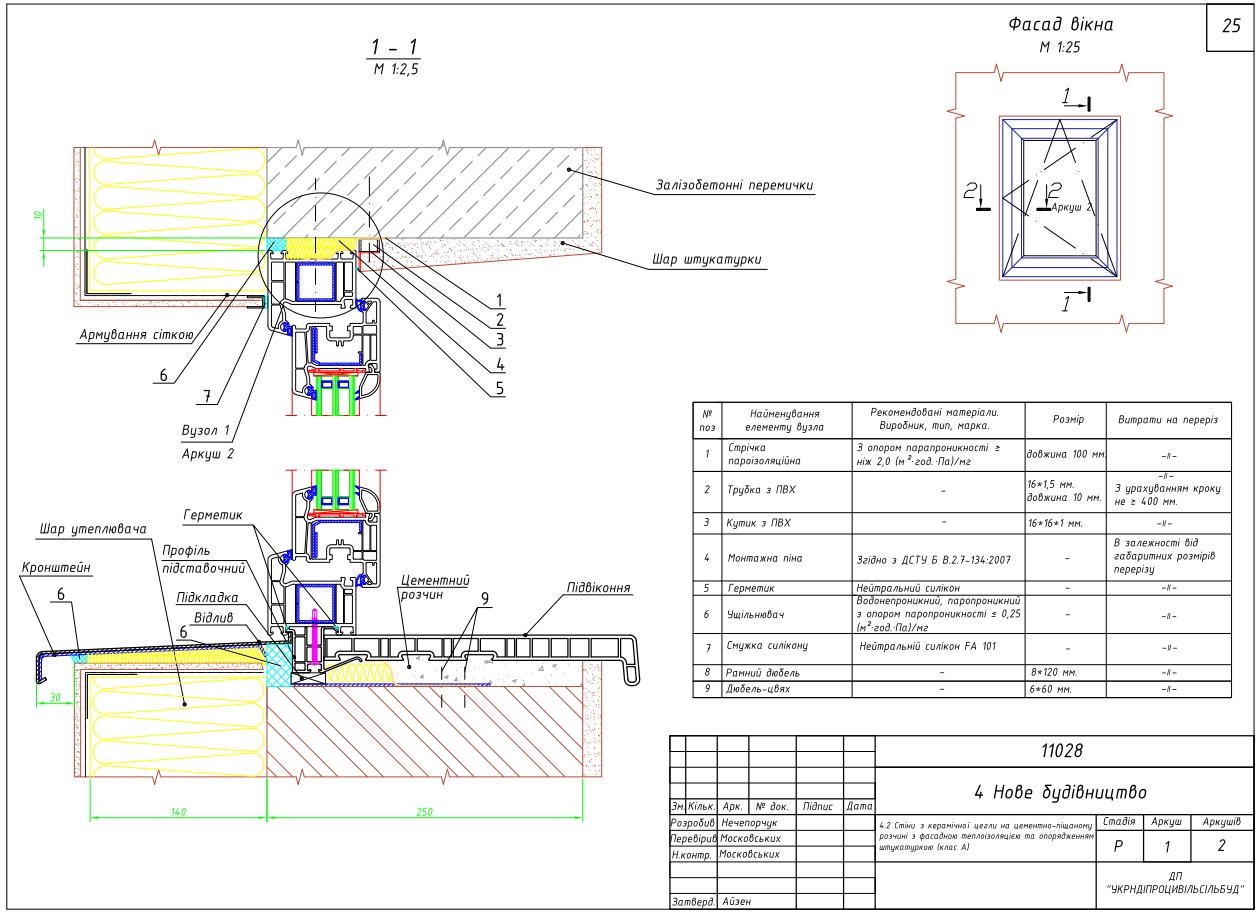
Task: Select the "Перевірив" role label
Action: pyautogui.click(x=694, y=838)
